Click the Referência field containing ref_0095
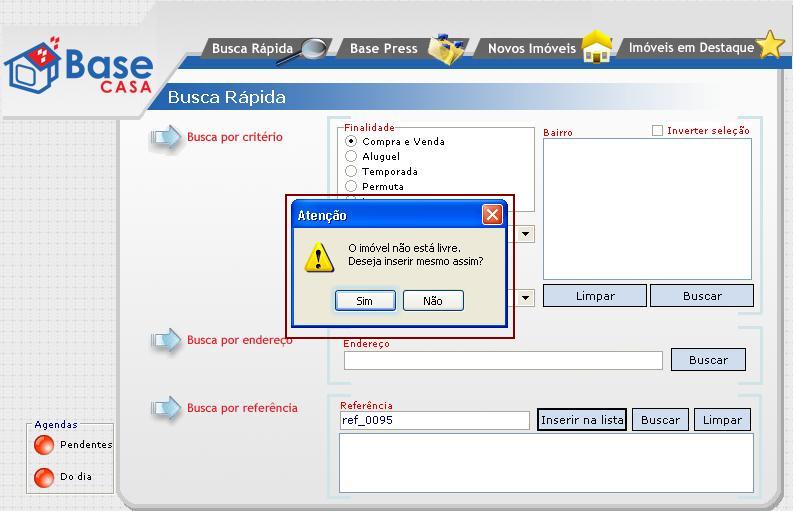Image resolution: width=793 pixels, height=511 pixels. point(434,420)
